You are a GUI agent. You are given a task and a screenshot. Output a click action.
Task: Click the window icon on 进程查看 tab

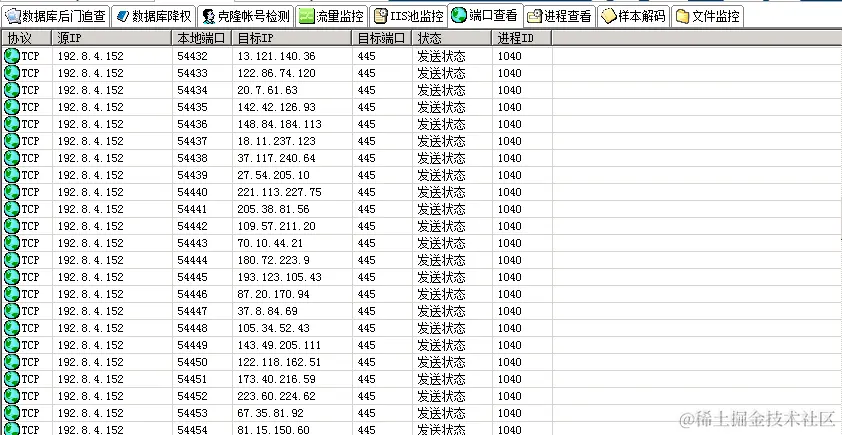535,17
